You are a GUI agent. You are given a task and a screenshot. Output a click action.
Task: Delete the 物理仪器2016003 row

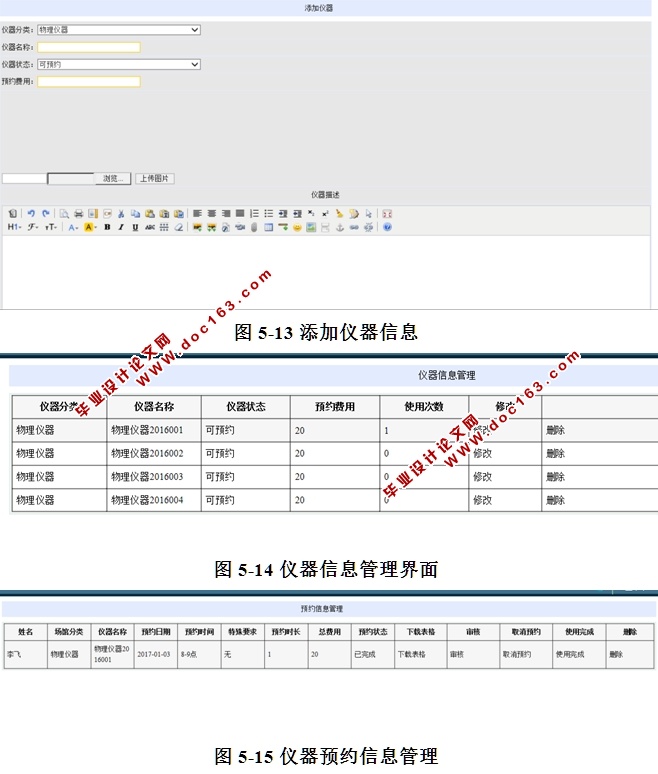[x=555, y=477]
